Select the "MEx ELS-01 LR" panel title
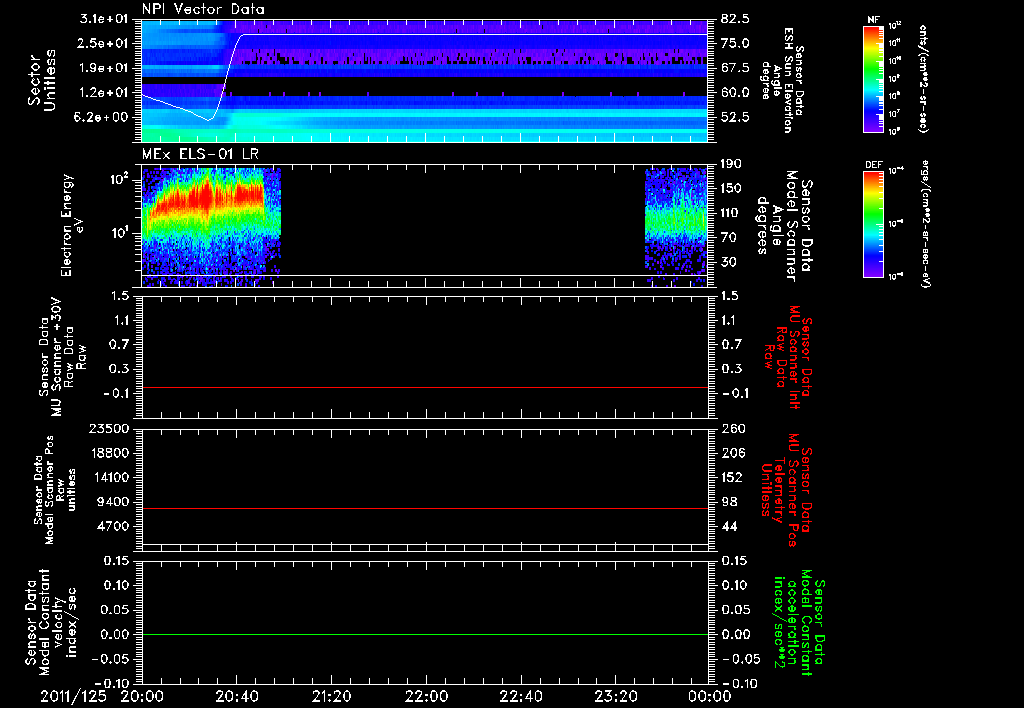 (x=200, y=154)
